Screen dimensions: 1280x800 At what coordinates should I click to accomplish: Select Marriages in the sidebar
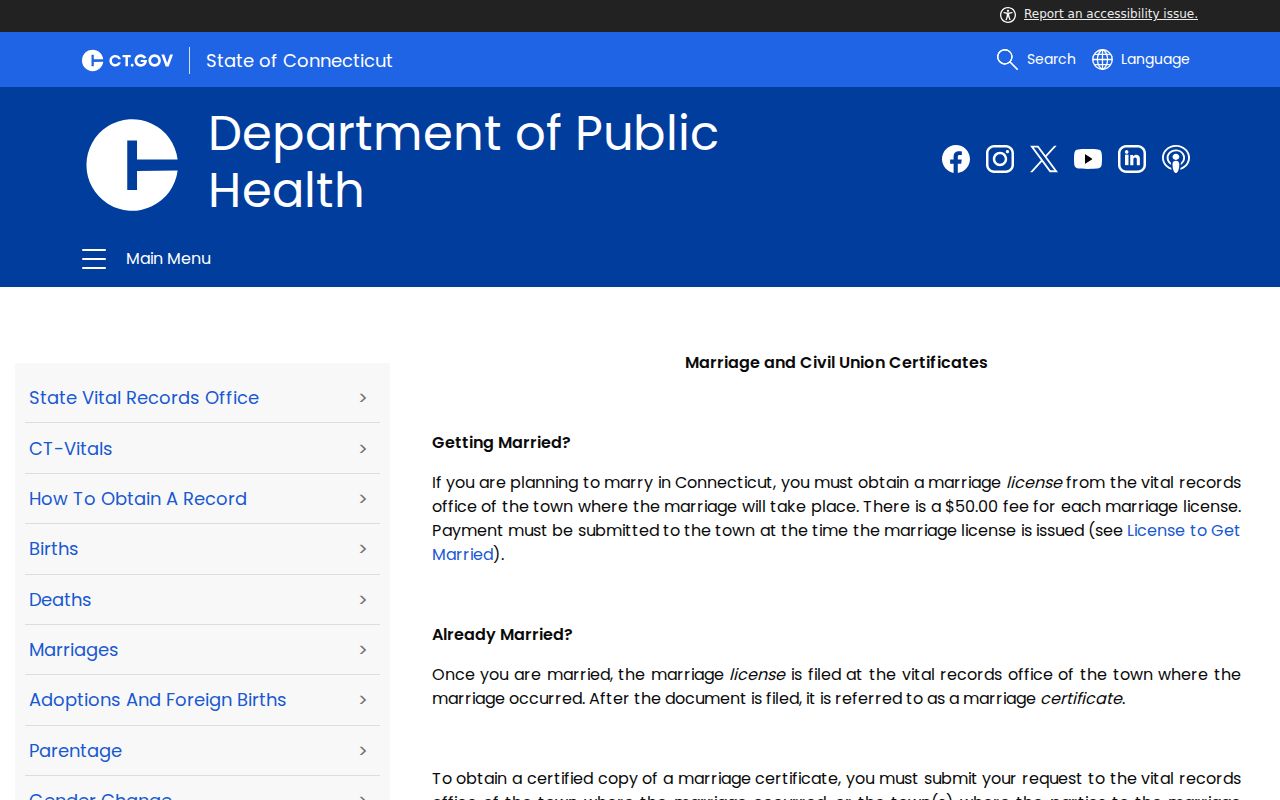click(74, 650)
